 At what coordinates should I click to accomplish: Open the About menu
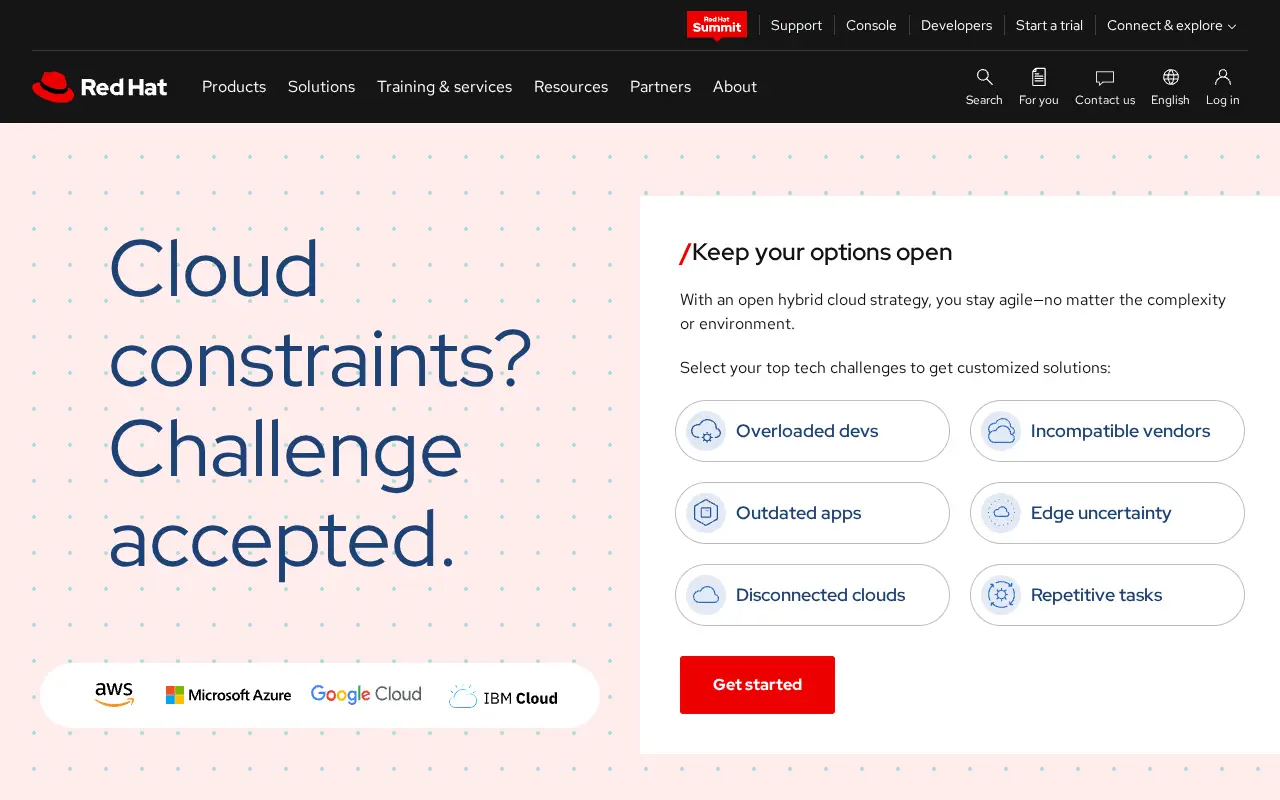pos(735,87)
